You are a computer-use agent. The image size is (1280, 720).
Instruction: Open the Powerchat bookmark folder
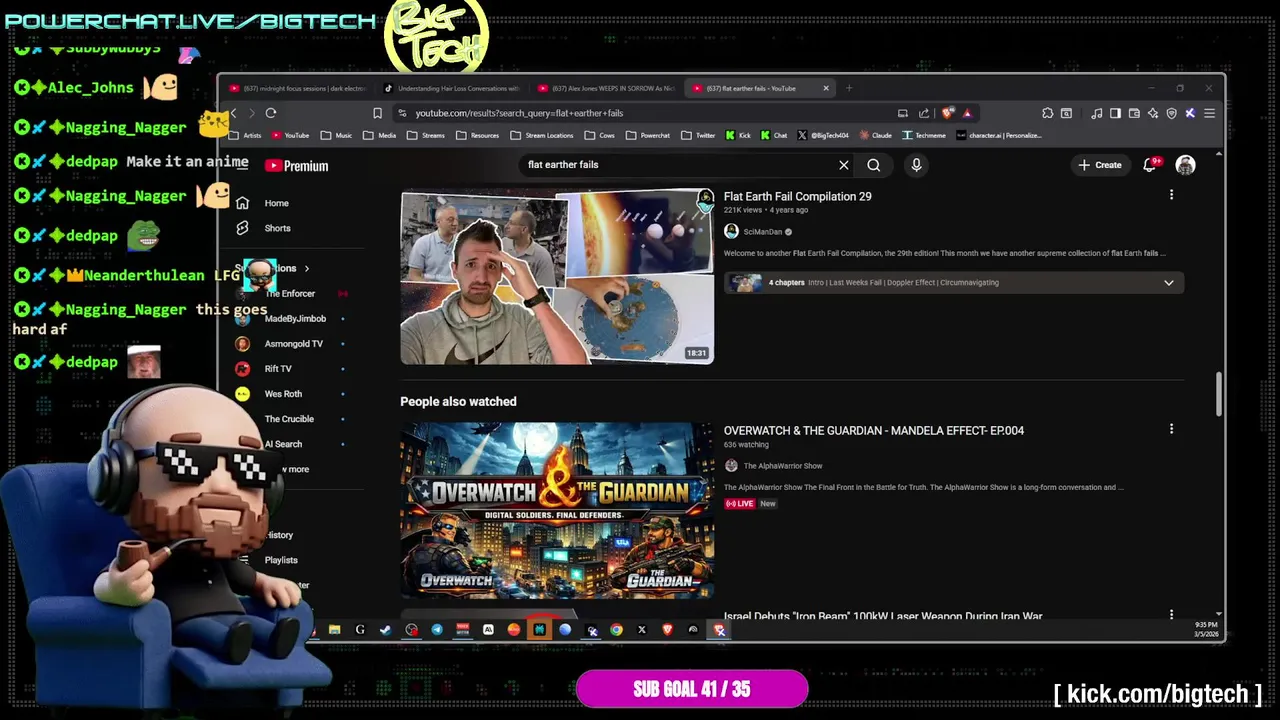click(x=647, y=135)
